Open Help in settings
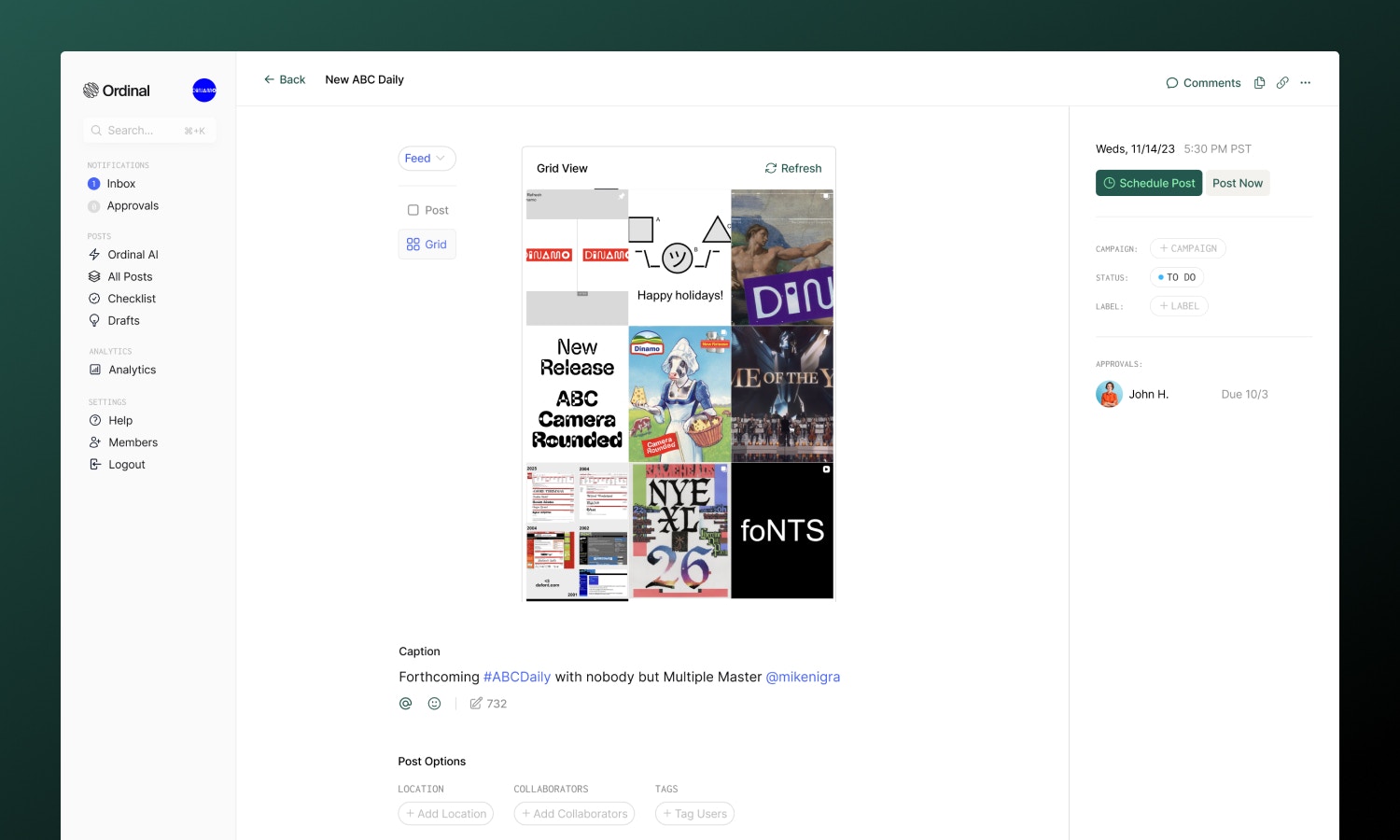1400x840 pixels. pyautogui.click(x=120, y=421)
